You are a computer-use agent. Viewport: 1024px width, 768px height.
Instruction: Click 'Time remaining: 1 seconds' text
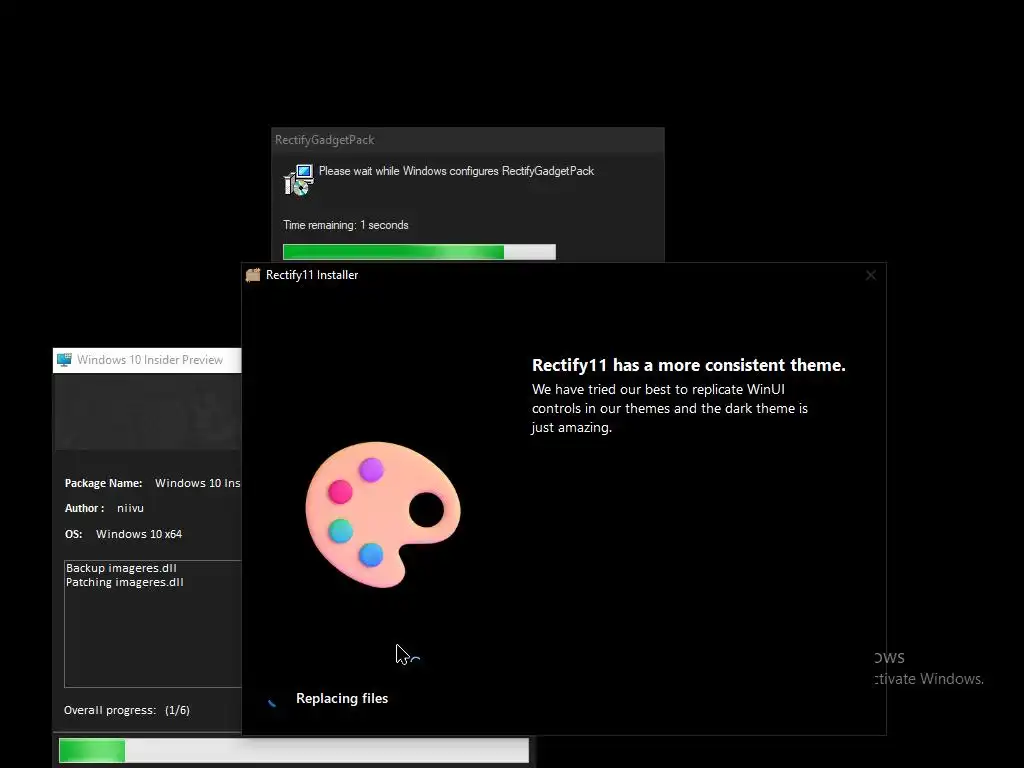point(345,225)
